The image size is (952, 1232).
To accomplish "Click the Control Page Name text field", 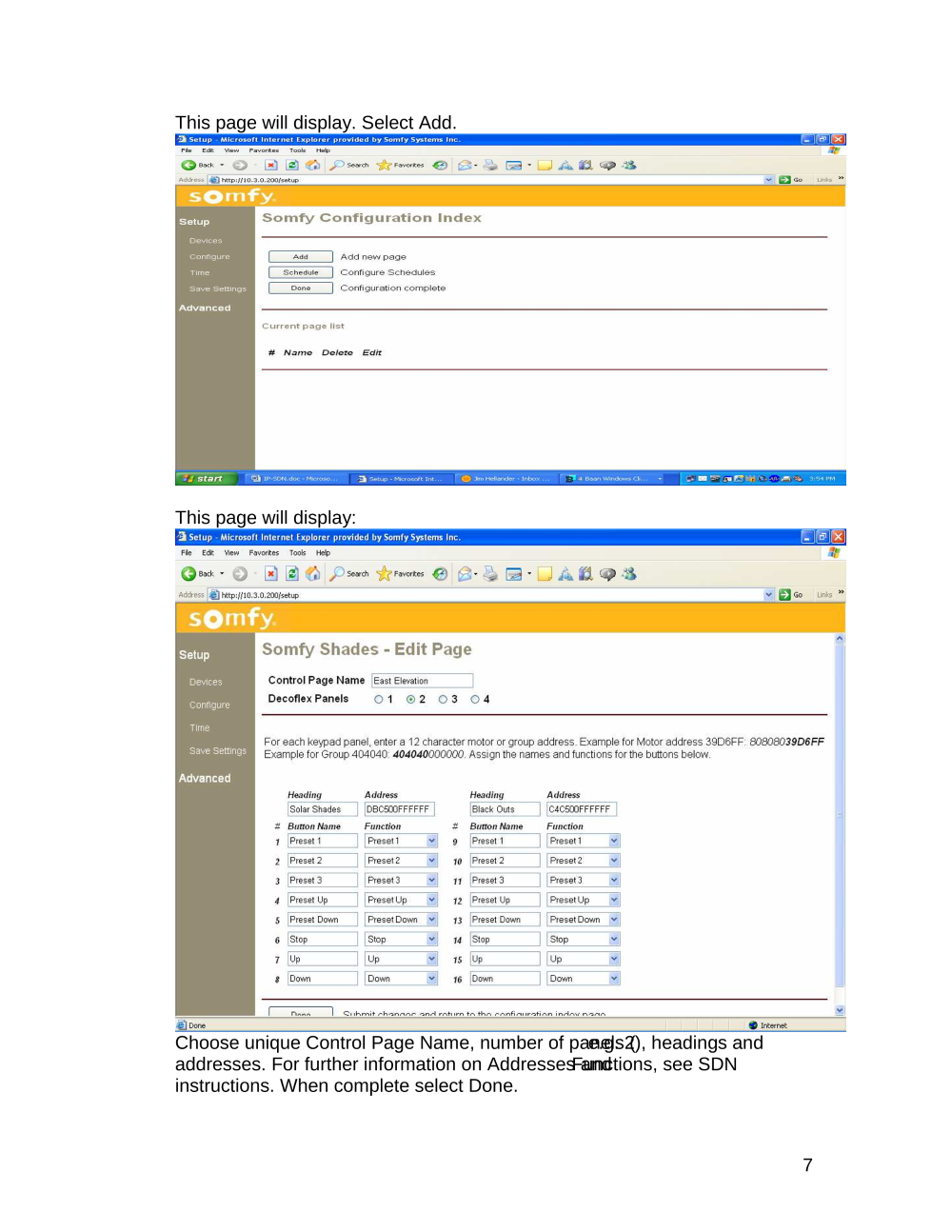I will 422,681.
